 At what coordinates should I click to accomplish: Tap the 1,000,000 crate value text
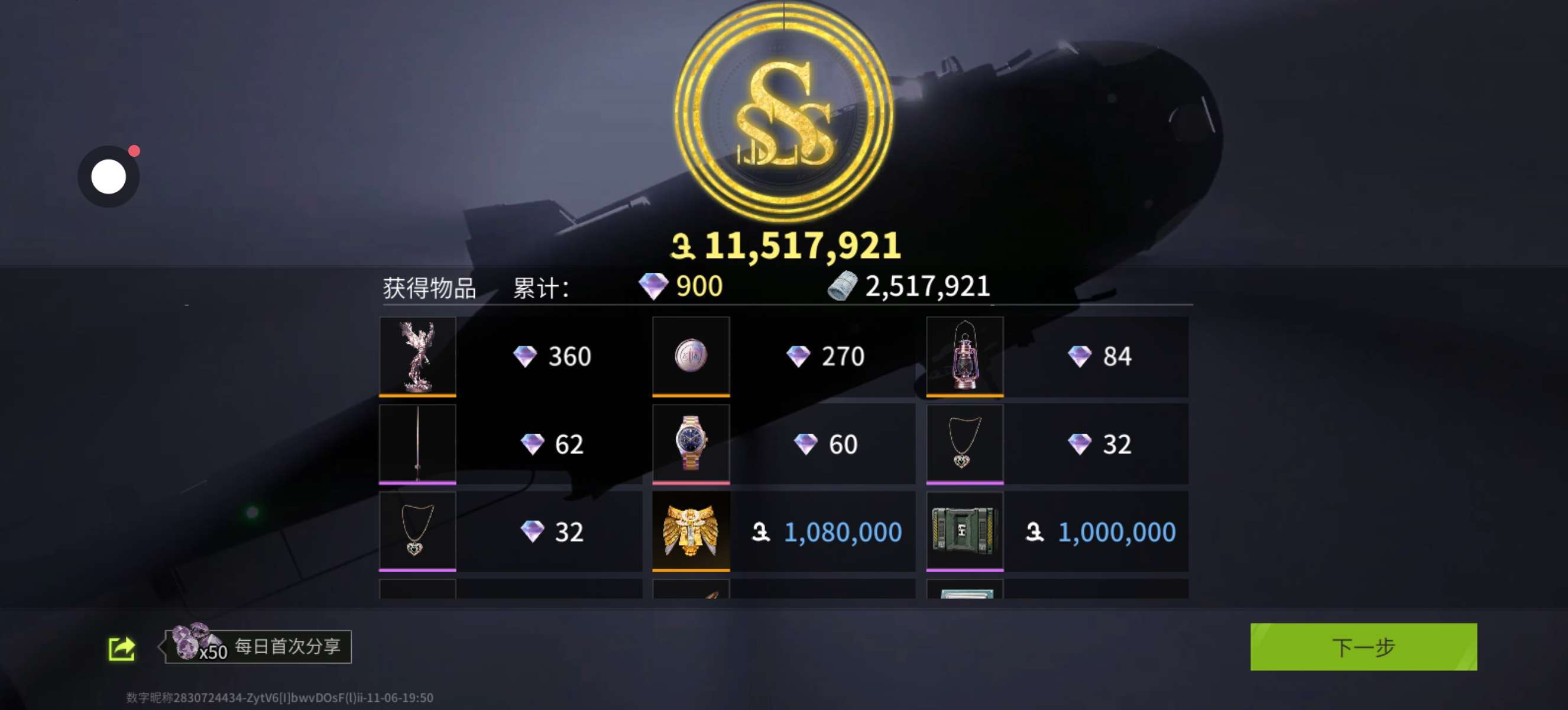point(1116,533)
